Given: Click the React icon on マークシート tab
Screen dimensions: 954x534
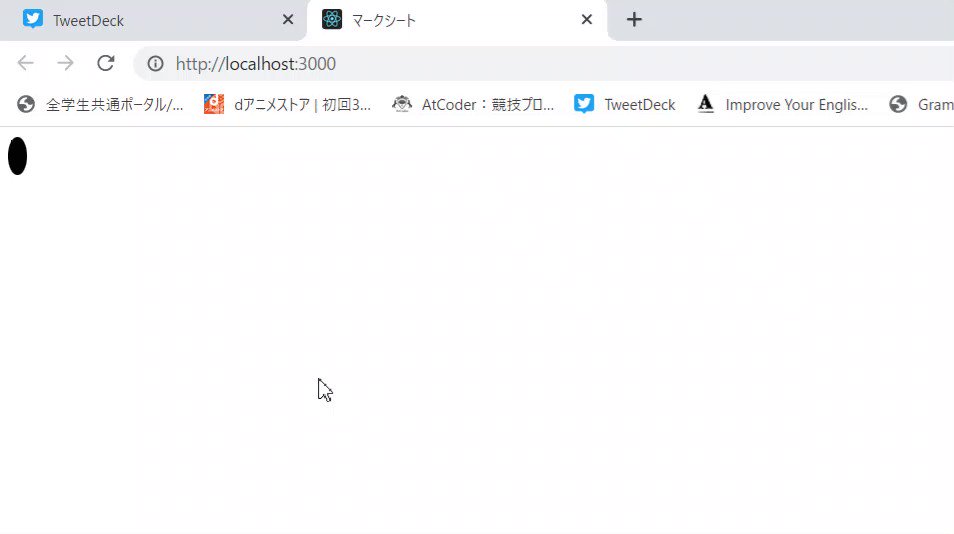Looking at the screenshot, I should click(332, 19).
